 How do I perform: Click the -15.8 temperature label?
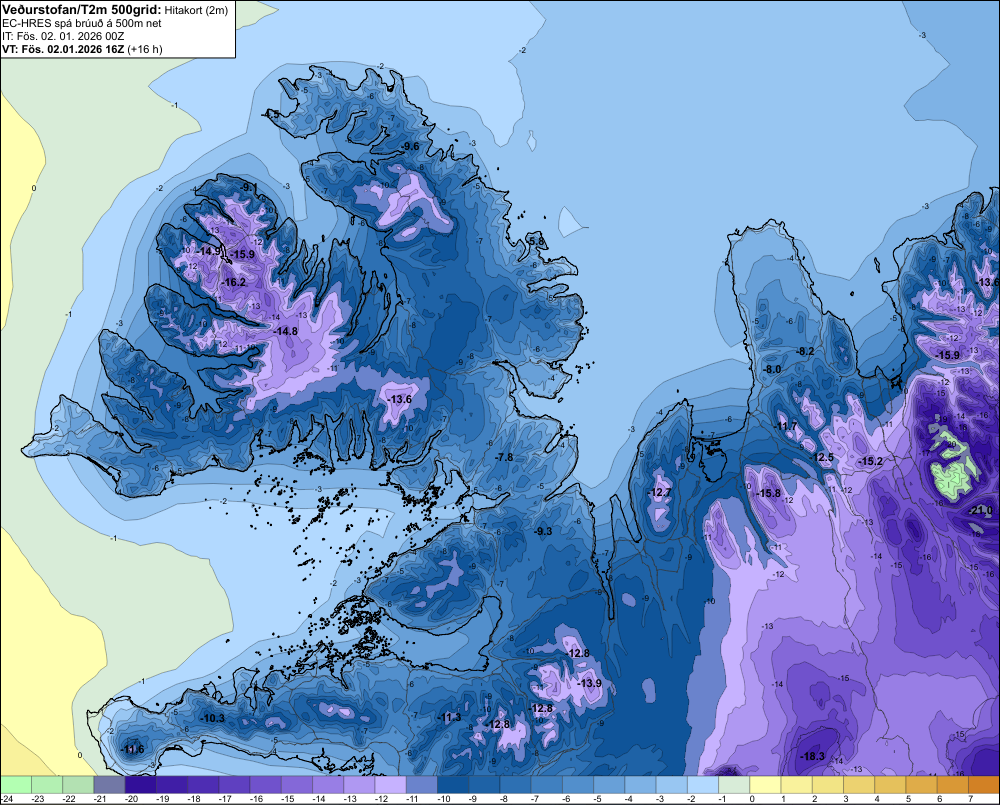click(x=768, y=492)
